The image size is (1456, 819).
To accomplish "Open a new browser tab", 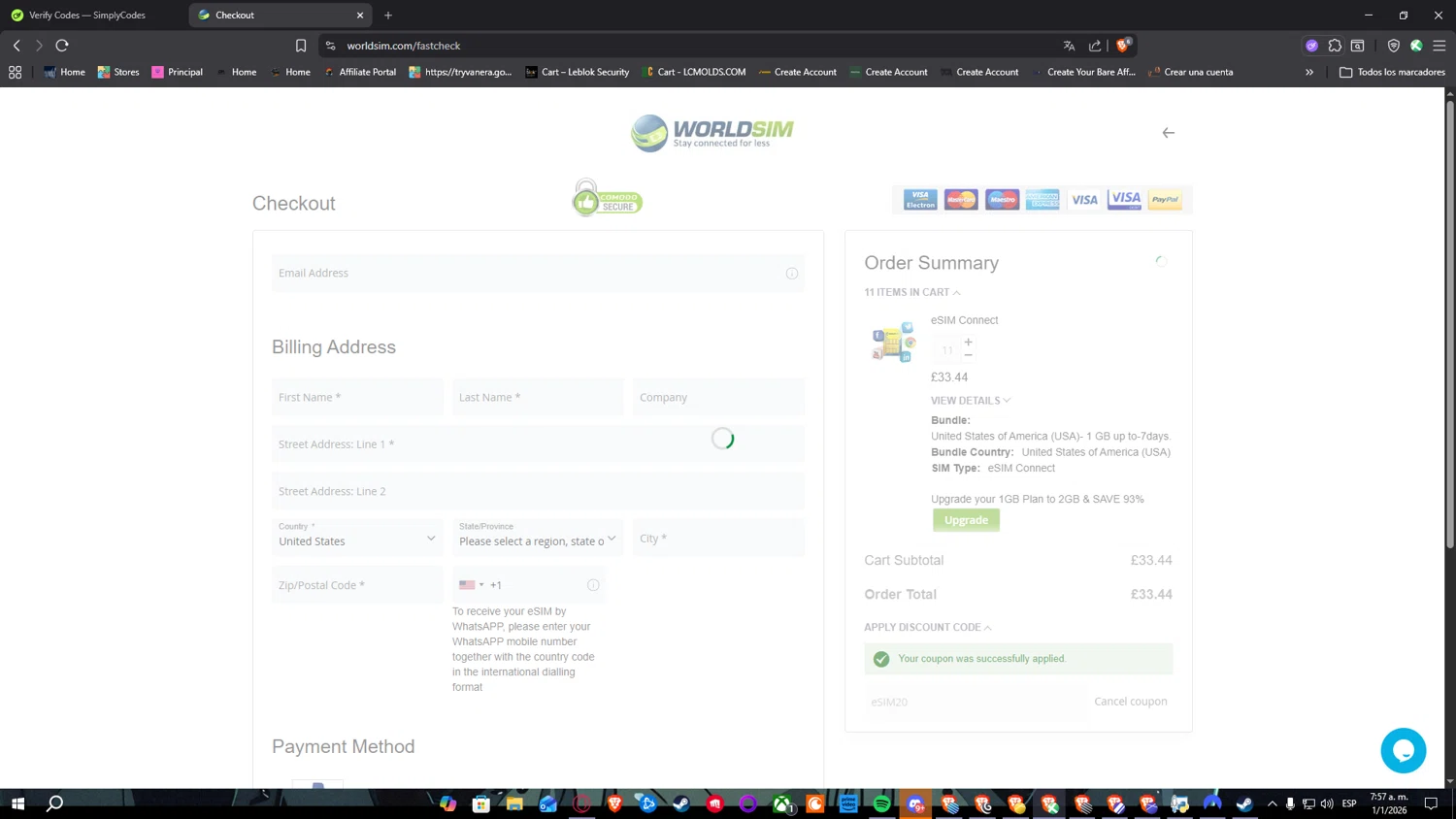I will [388, 15].
